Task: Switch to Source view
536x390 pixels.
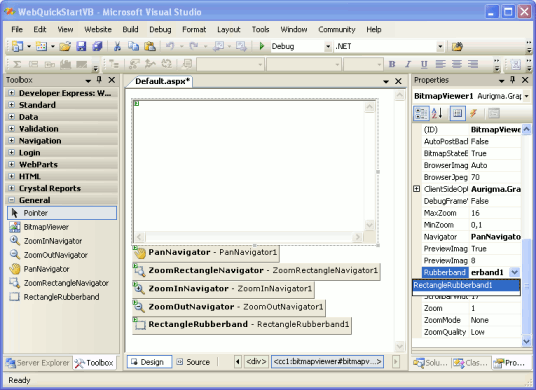Action: pos(193,362)
